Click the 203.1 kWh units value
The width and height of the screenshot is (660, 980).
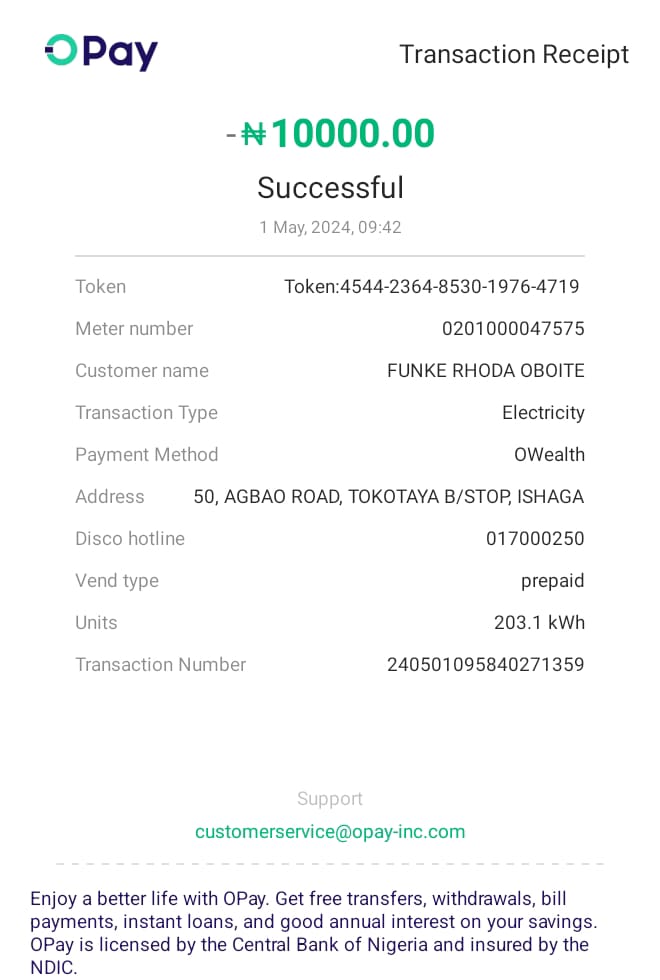(539, 623)
